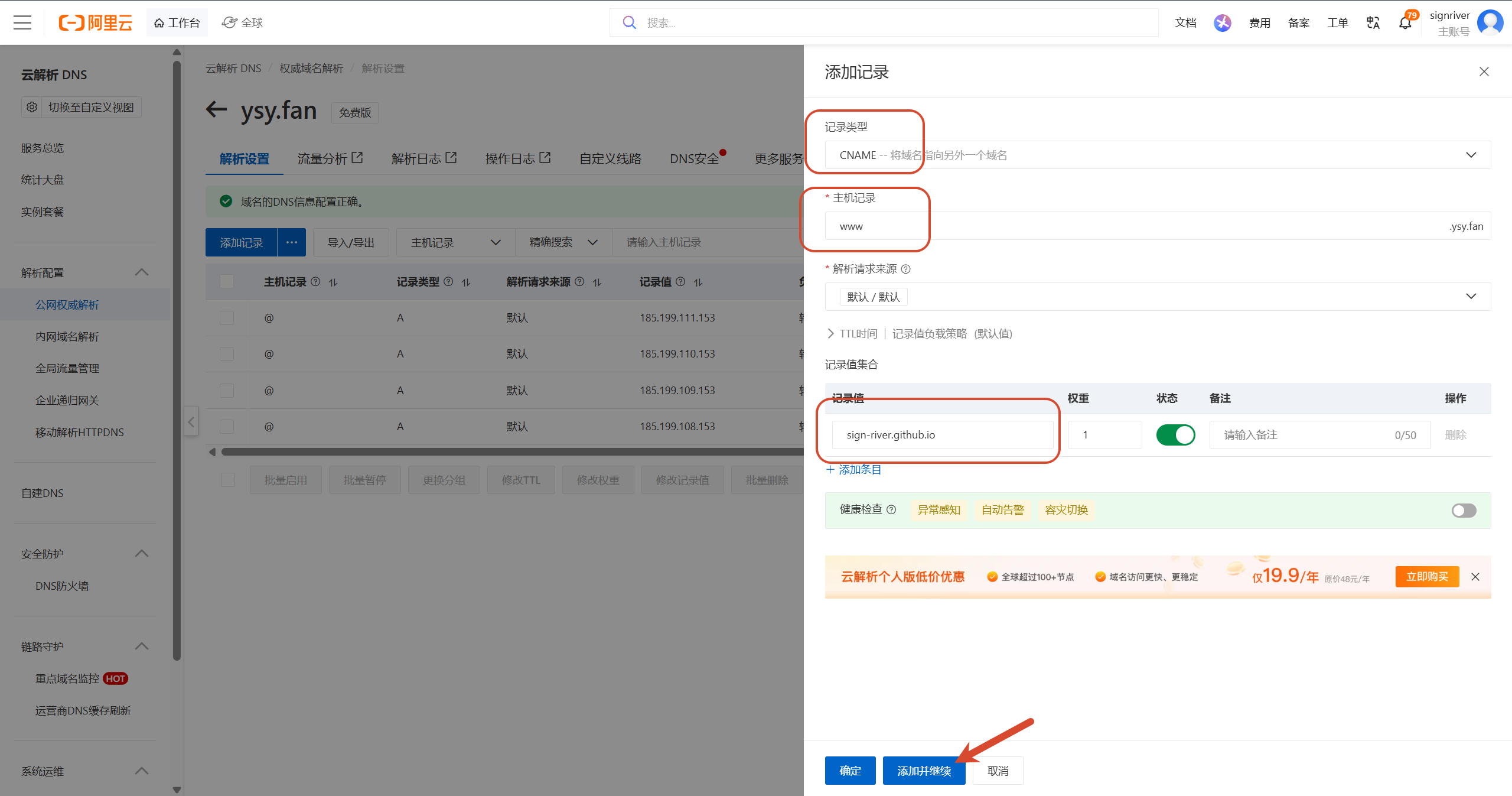Image resolution: width=1512 pixels, height=796 pixels.
Task: Collapse the 安全防护 sidebar section
Action: [x=142, y=554]
